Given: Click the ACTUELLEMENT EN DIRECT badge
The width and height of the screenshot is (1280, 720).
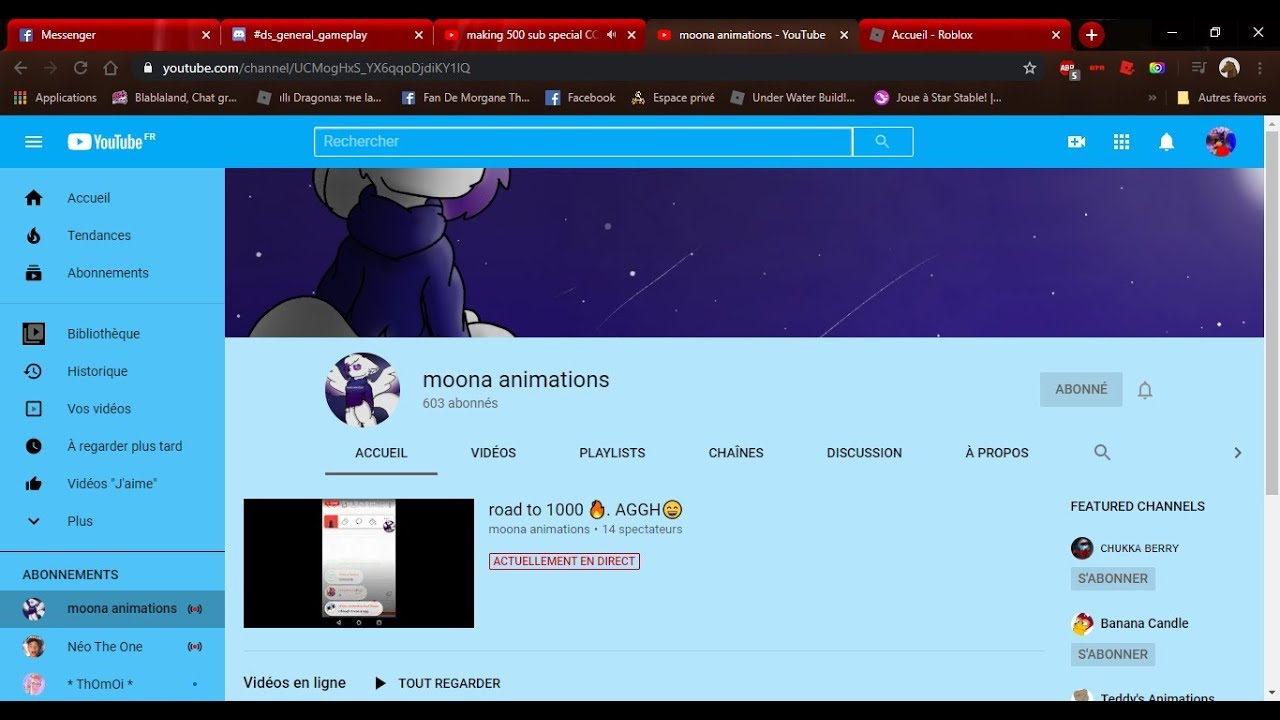Looking at the screenshot, I should pyautogui.click(x=564, y=562).
